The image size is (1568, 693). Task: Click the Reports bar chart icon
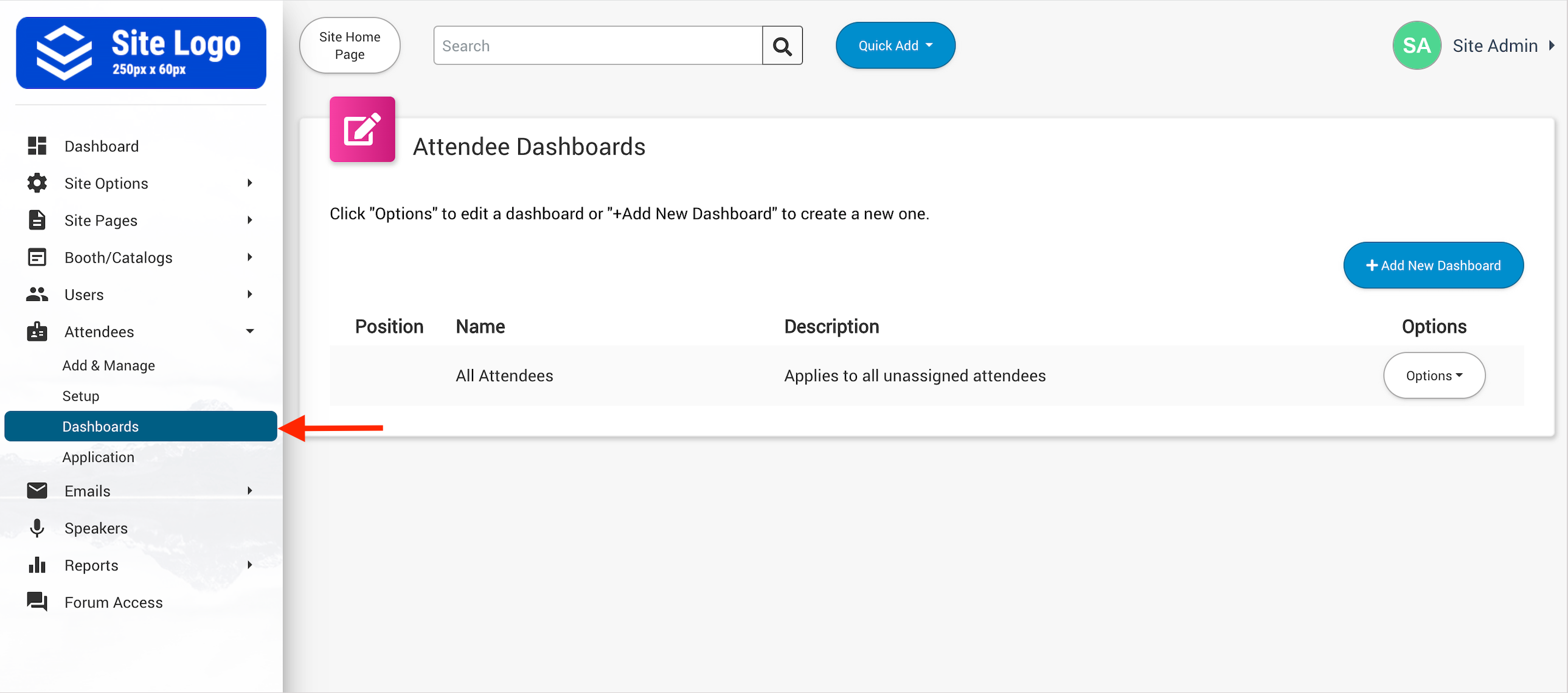pos(36,565)
